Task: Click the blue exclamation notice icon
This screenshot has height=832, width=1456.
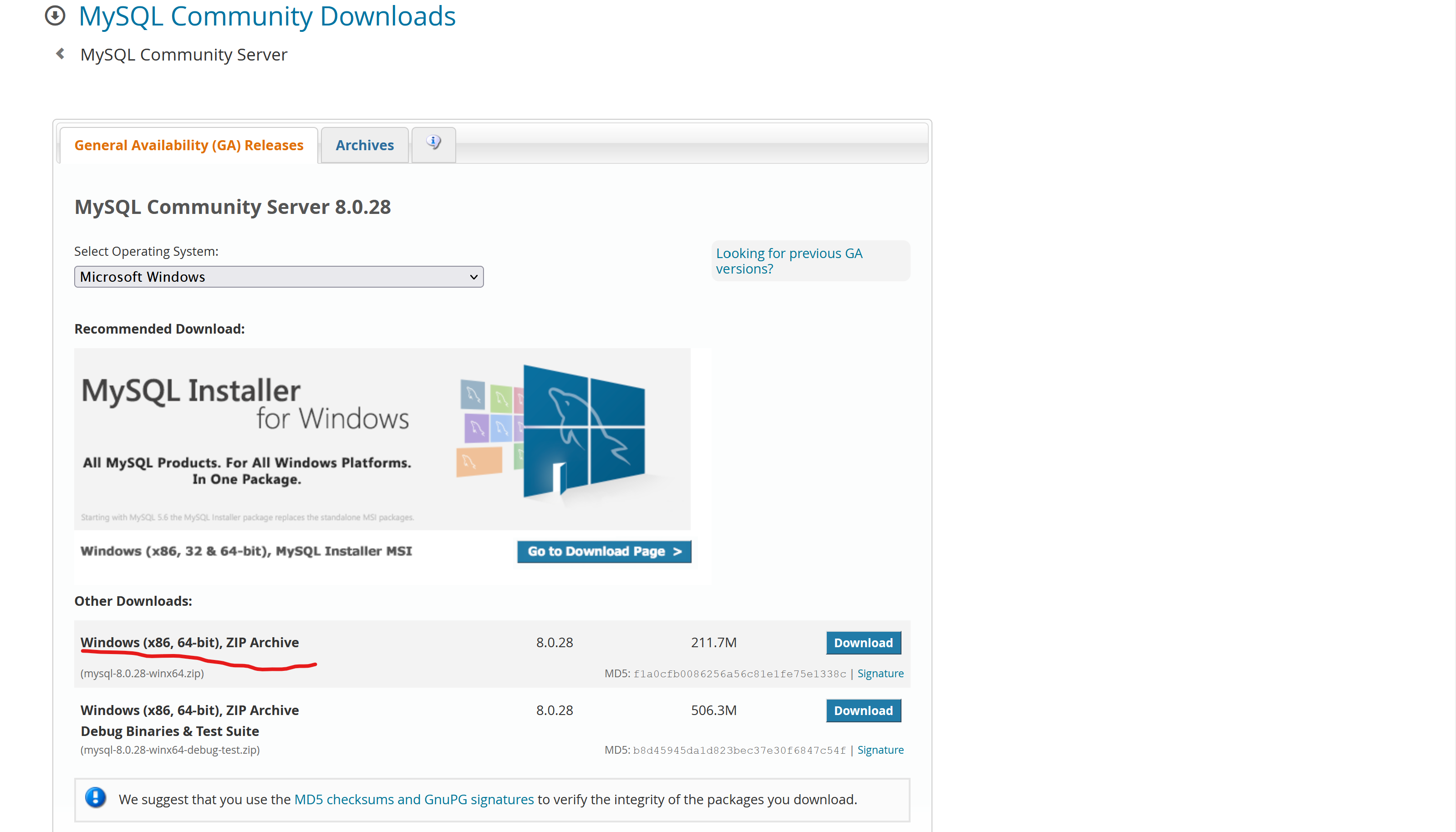Action: point(96,798)
